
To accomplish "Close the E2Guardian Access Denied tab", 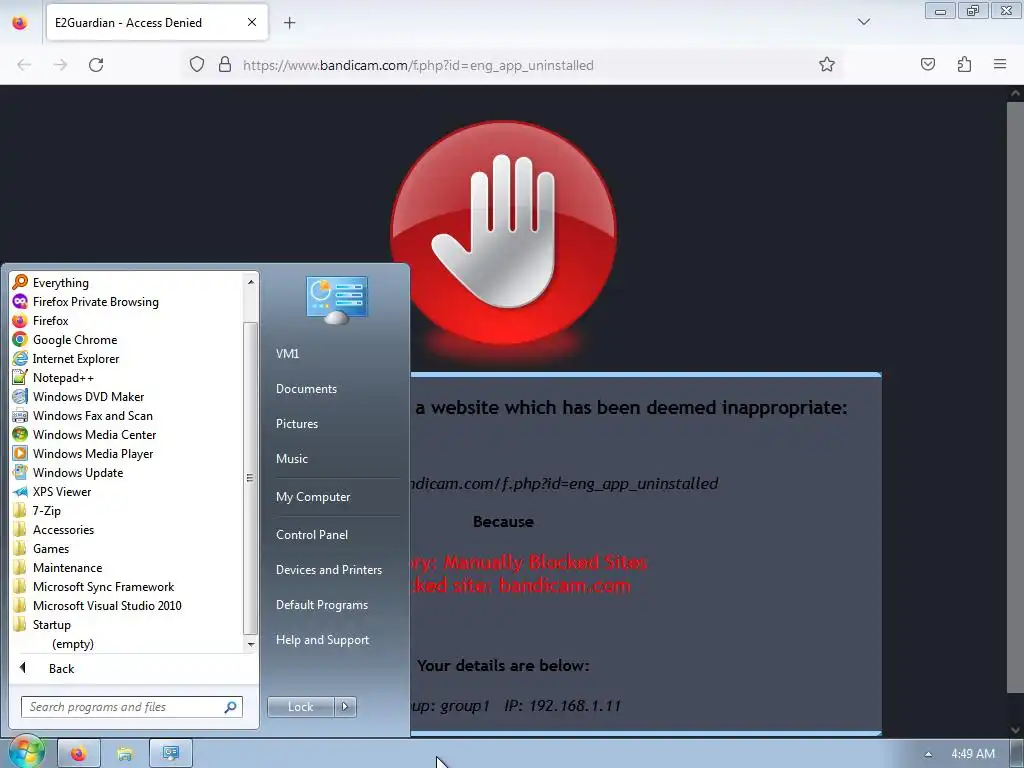I will [x=251, y=22].
